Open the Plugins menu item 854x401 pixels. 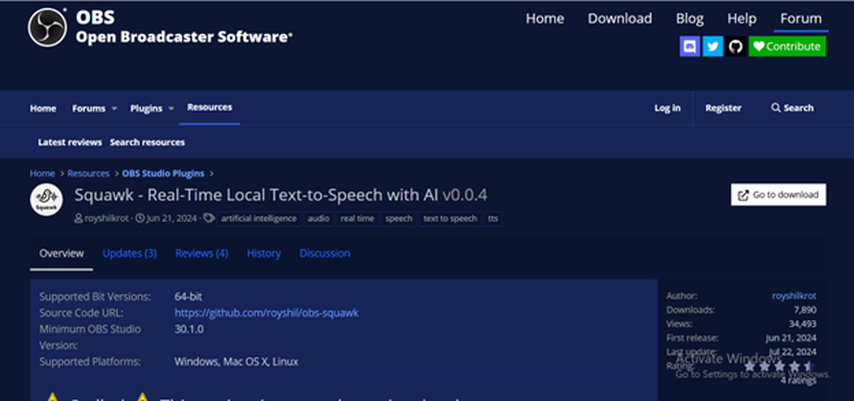(x=146, y=108)
